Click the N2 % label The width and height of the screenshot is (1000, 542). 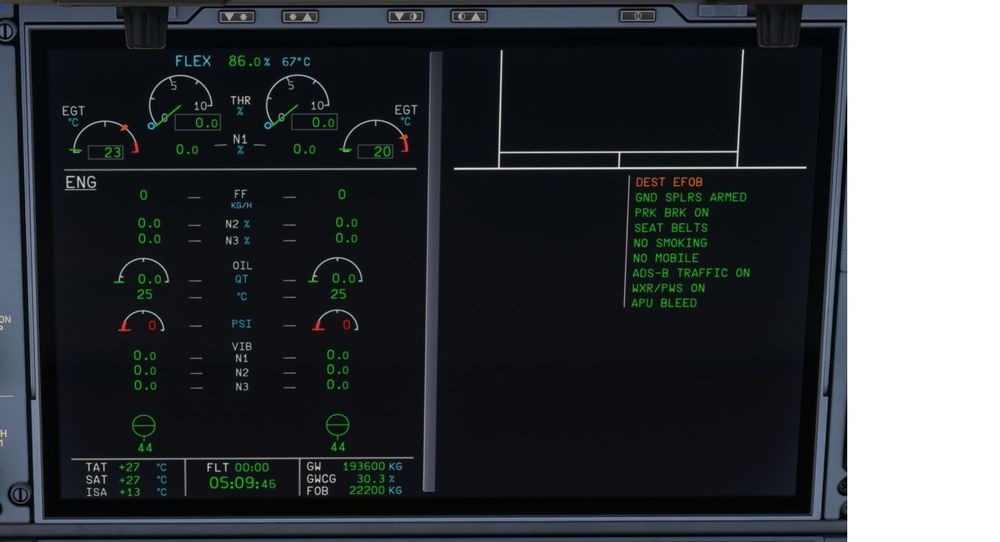(237, 224)
